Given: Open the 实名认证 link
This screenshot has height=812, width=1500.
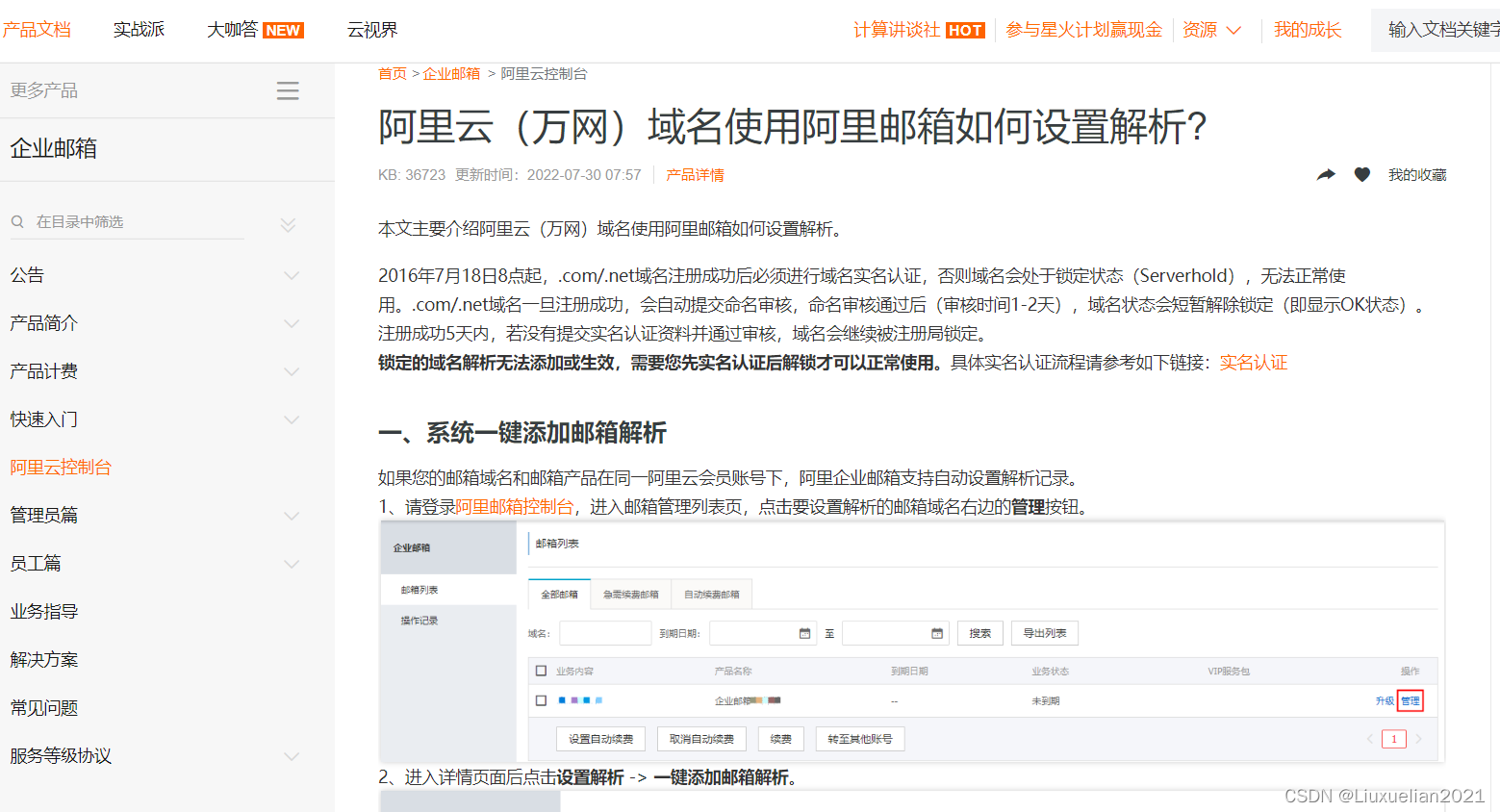Looking at the screenshot, I should (1254, 363).
